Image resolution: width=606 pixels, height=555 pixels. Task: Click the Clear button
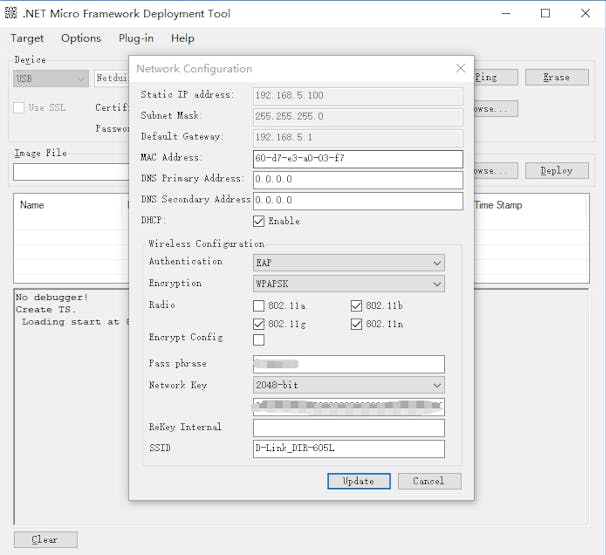point(46,540)
